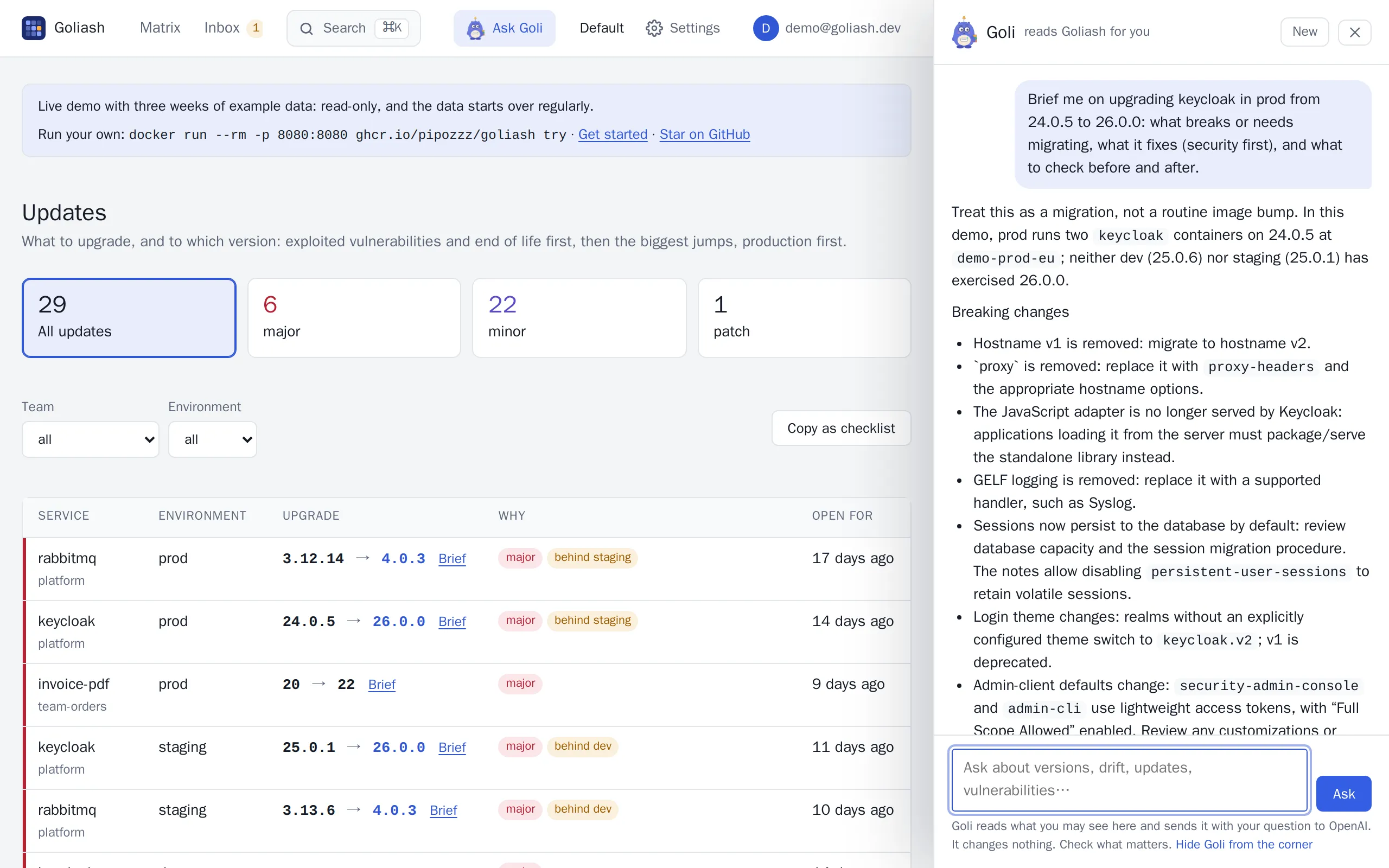The image size is (1389, 868).
Task: Open Settings from the top bar
Action: tap(683, 28)
